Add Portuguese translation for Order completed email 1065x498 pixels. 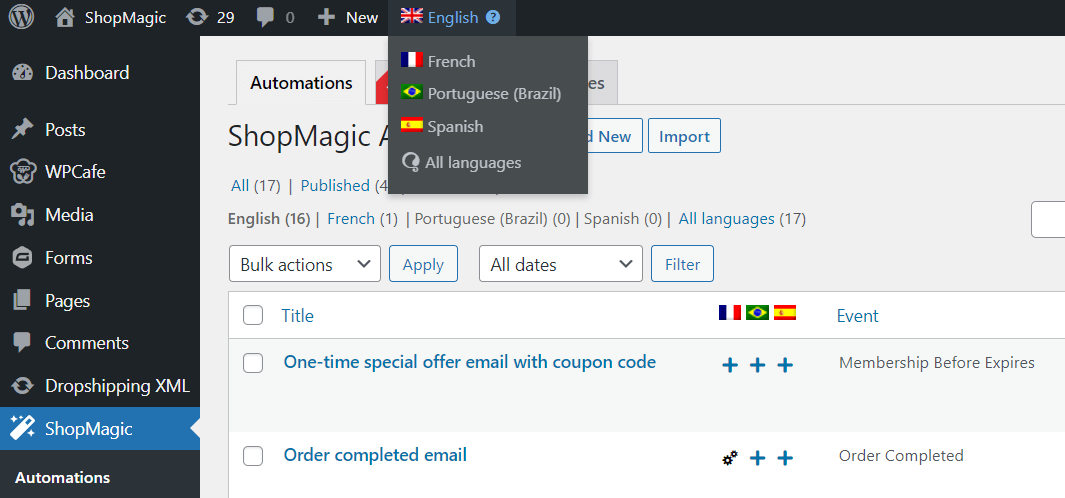pos(757,458)
